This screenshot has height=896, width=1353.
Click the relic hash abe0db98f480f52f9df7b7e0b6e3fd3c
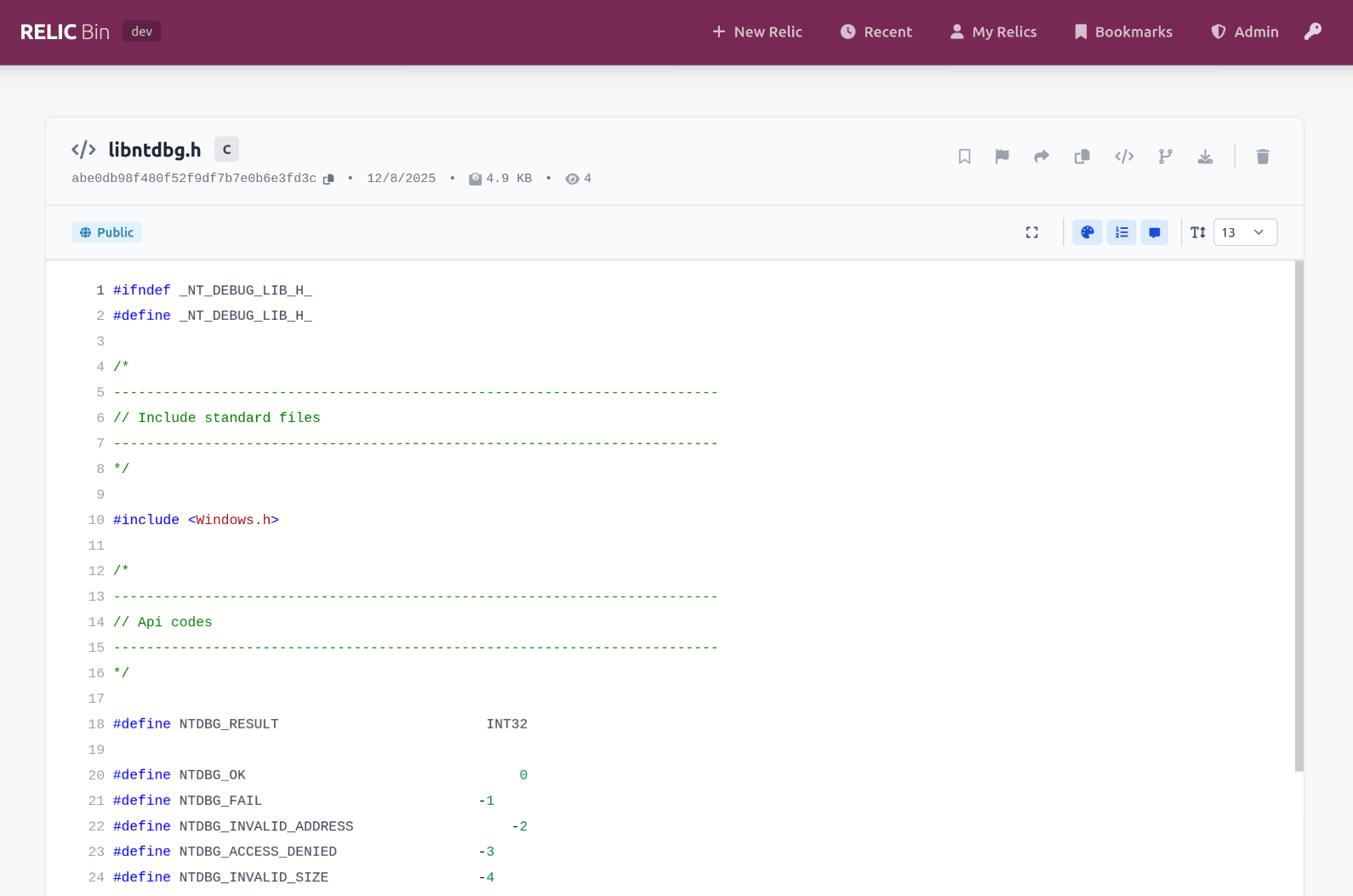tap(194, 179)
